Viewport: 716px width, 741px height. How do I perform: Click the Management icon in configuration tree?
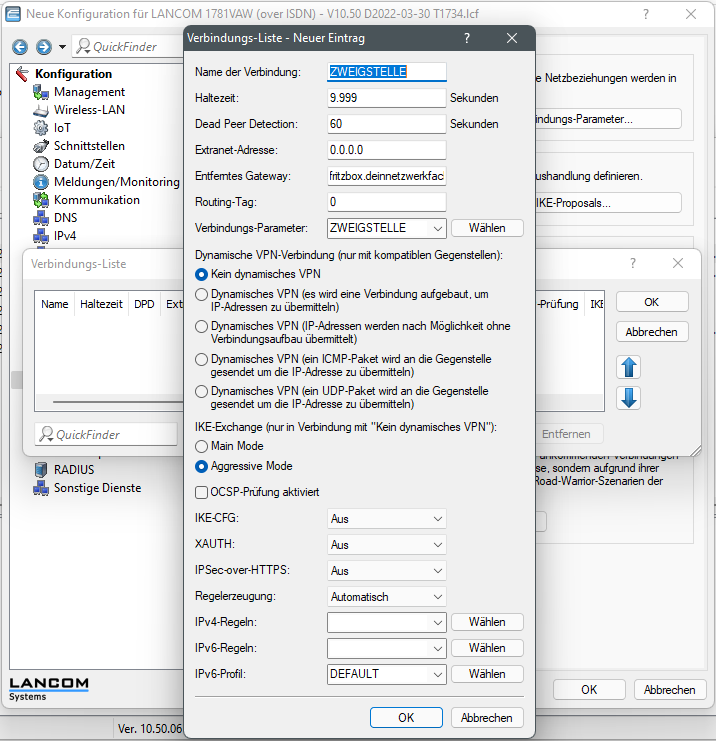point(41,92)
